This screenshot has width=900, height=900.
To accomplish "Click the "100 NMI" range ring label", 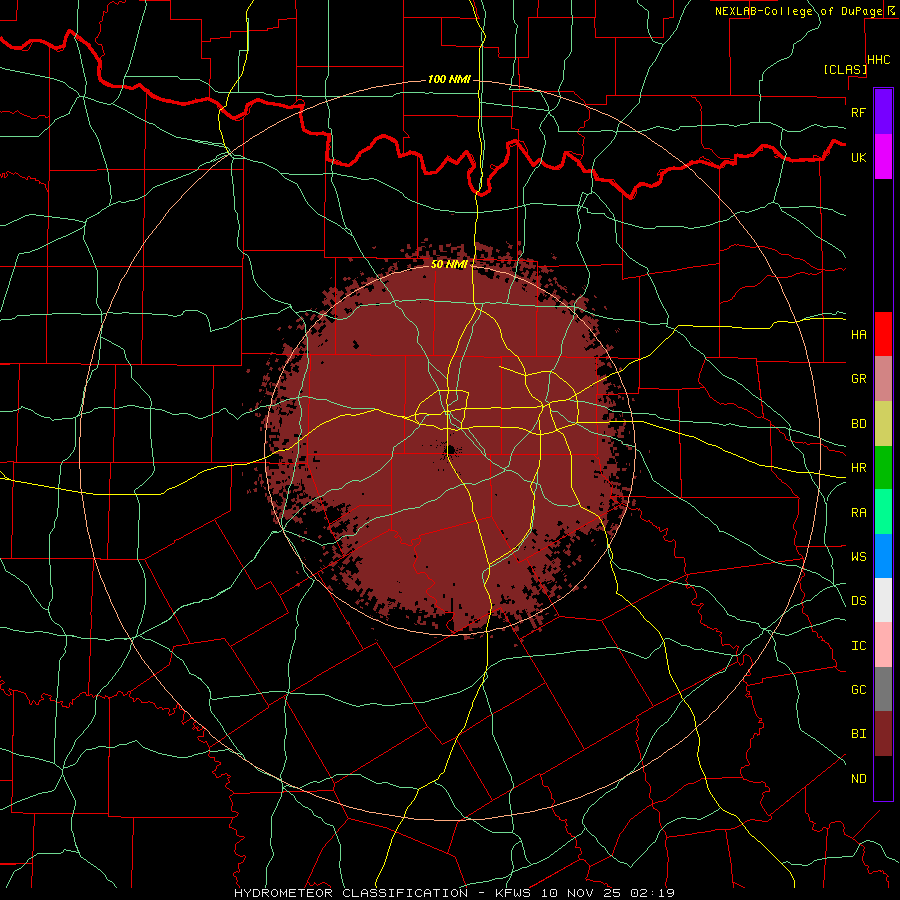I will 449,79.
